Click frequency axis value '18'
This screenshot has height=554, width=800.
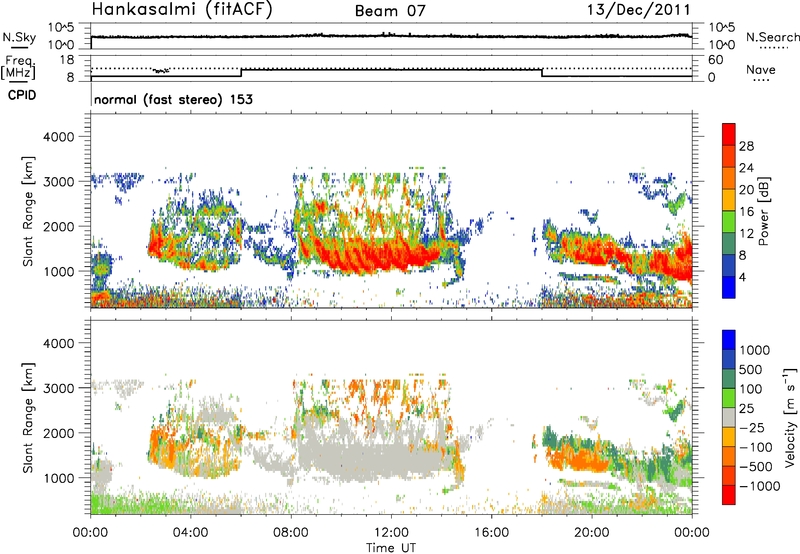(67, 60)
